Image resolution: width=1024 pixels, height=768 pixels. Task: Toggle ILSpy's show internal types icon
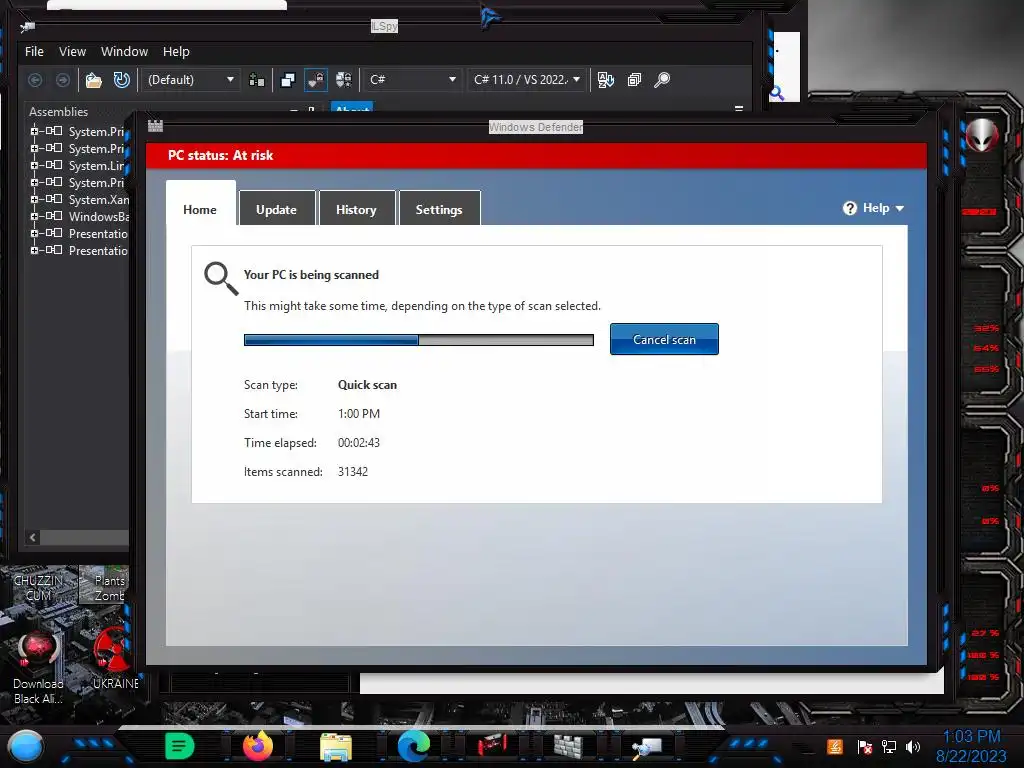315,80
